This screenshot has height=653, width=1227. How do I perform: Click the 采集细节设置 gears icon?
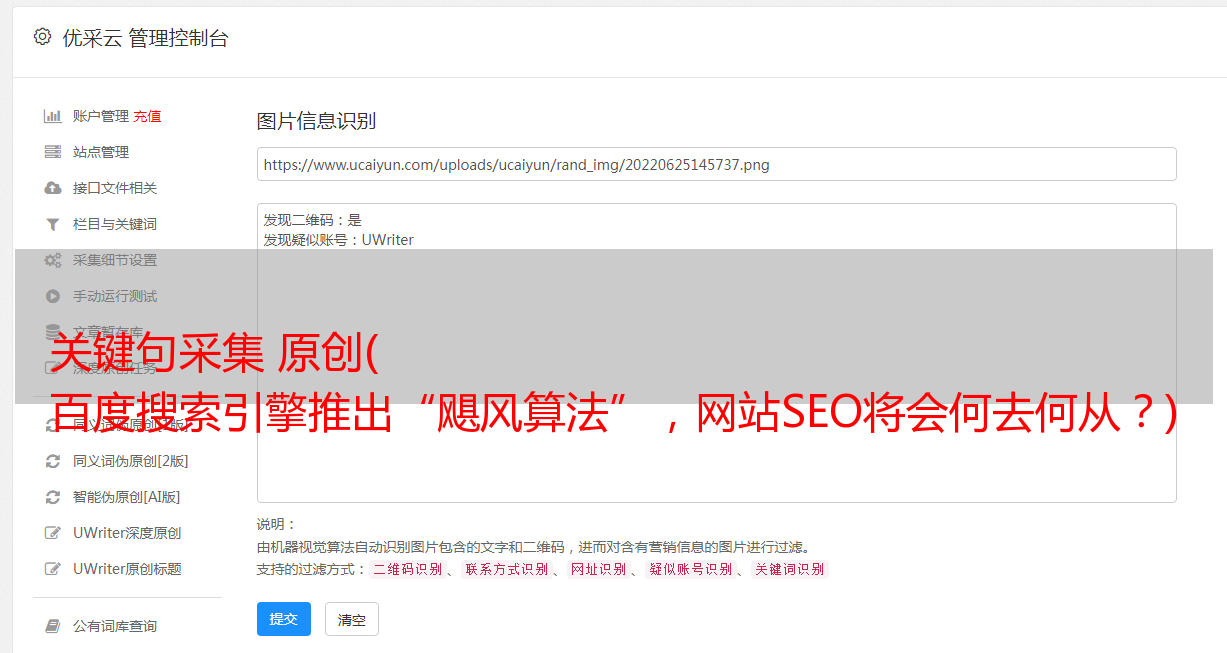[53, 260]
